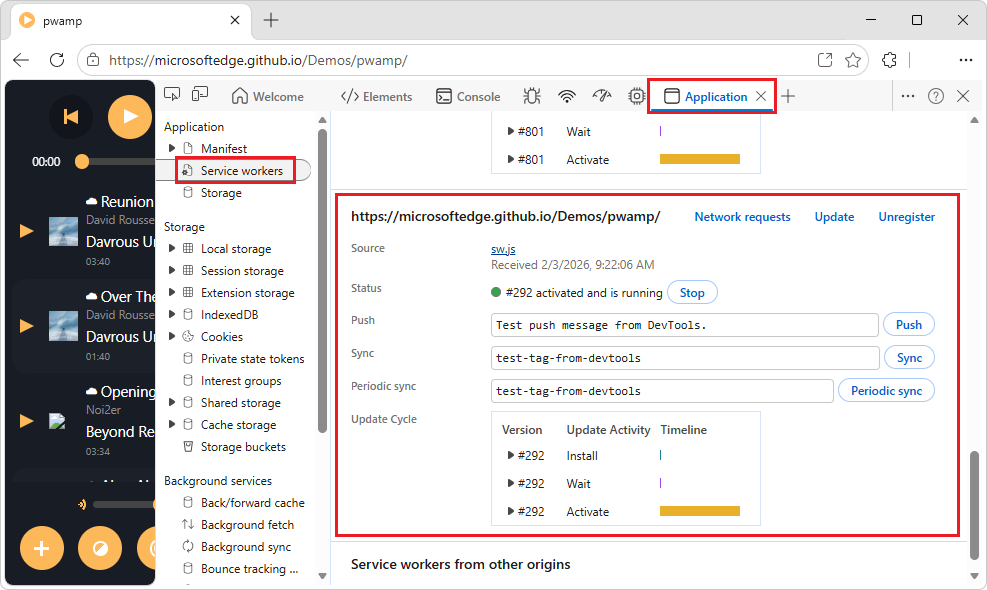
Task: Add another DevTools tool with plus icon
Action: 788,96
